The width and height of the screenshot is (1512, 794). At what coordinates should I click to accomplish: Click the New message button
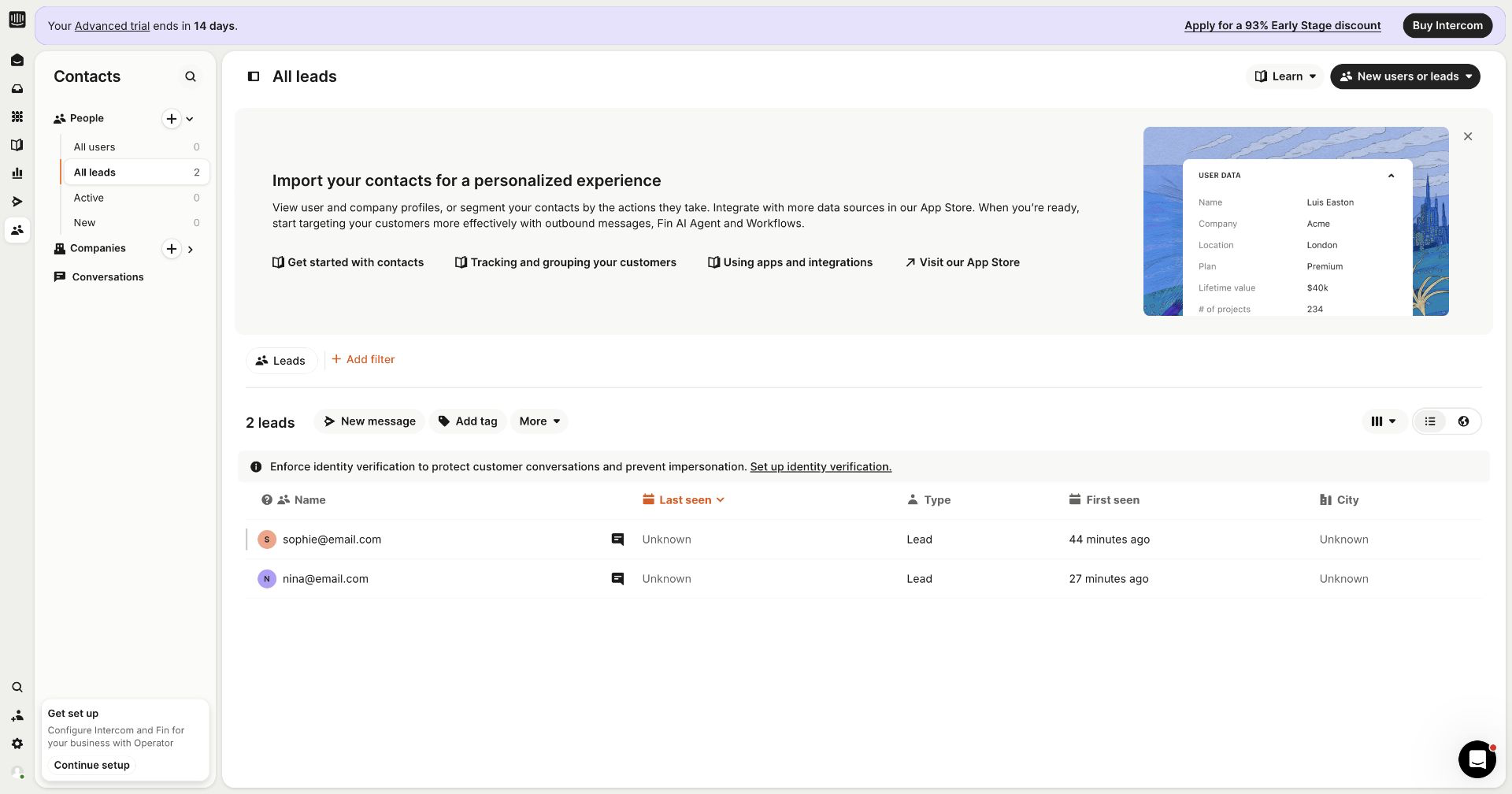click(x=369, y=421)
